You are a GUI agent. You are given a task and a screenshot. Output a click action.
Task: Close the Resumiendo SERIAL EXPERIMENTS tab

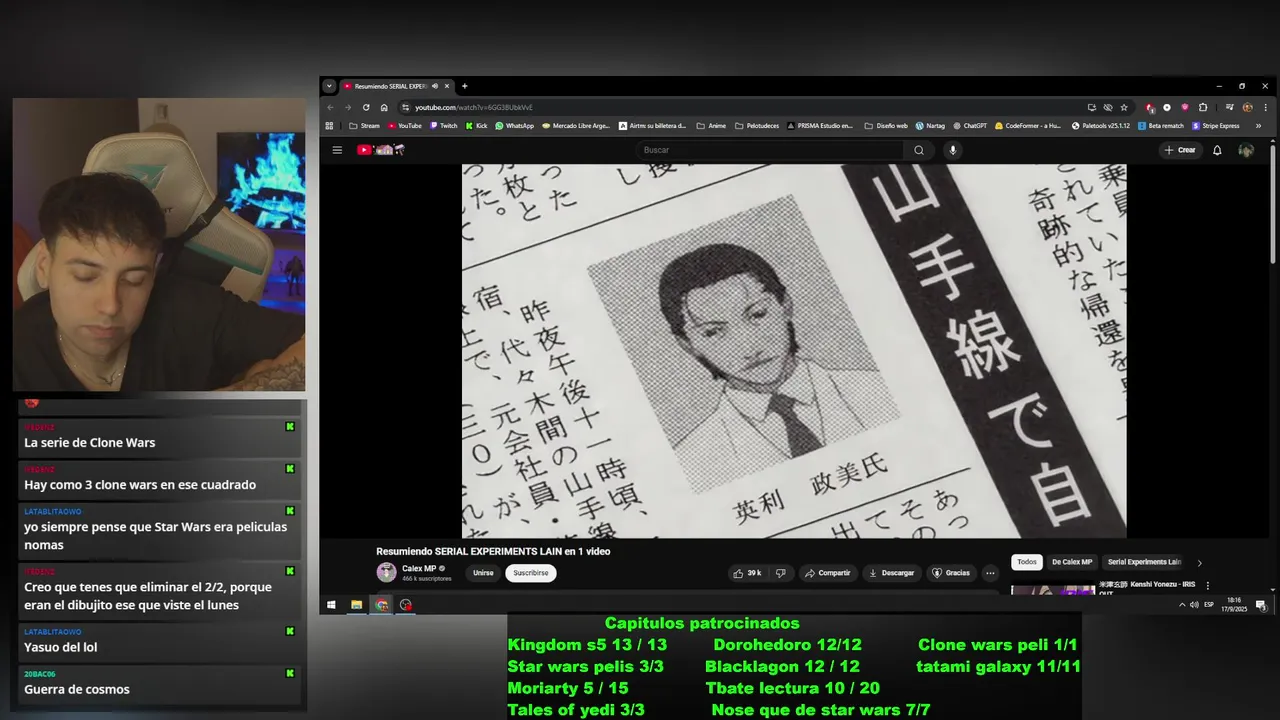coord(447,86)
